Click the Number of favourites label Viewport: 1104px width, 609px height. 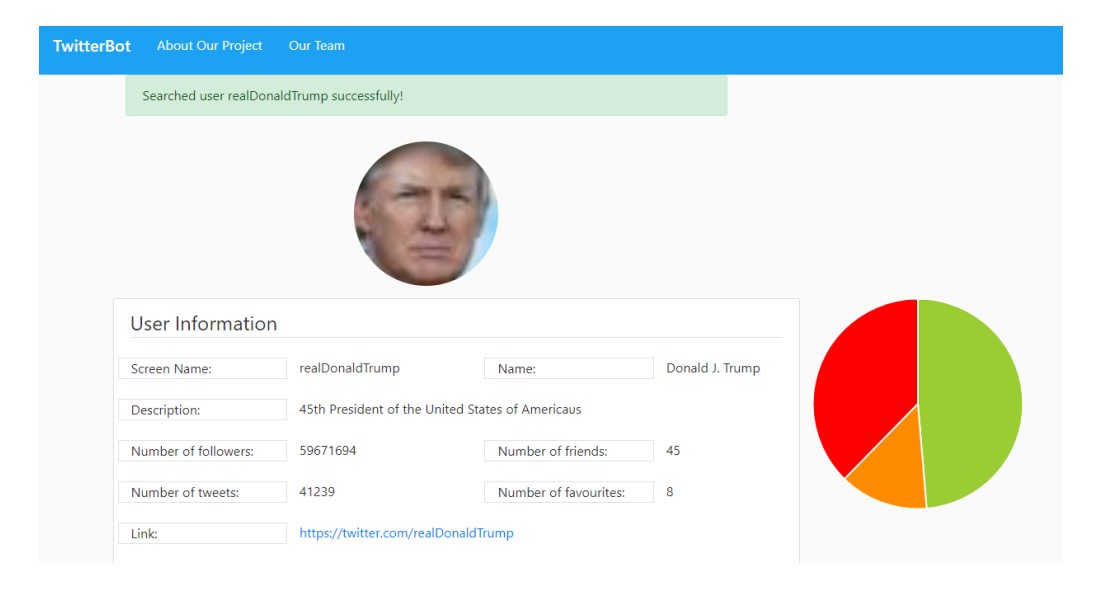point(569,492)
